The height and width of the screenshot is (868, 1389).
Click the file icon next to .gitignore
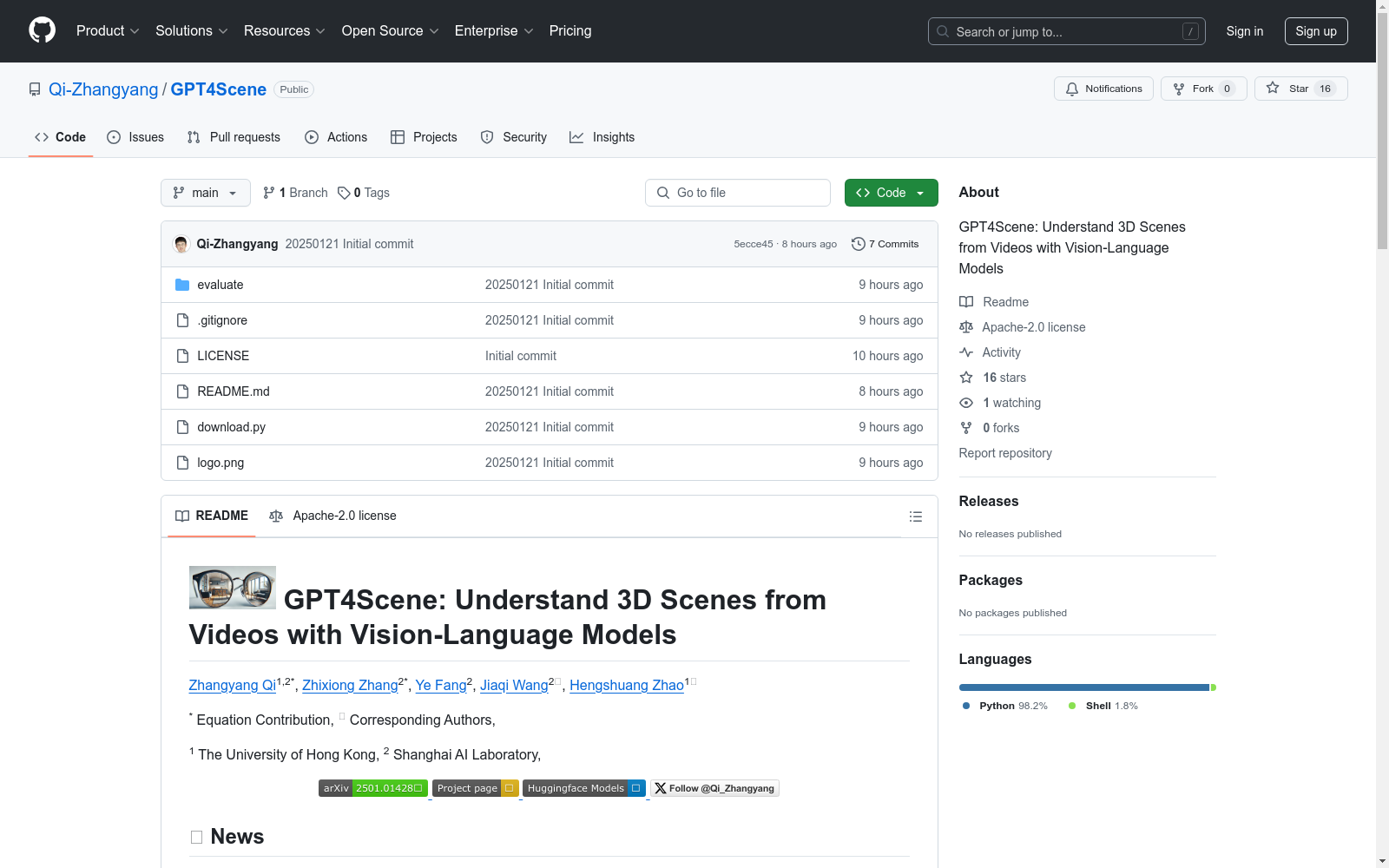click(182, 320)
